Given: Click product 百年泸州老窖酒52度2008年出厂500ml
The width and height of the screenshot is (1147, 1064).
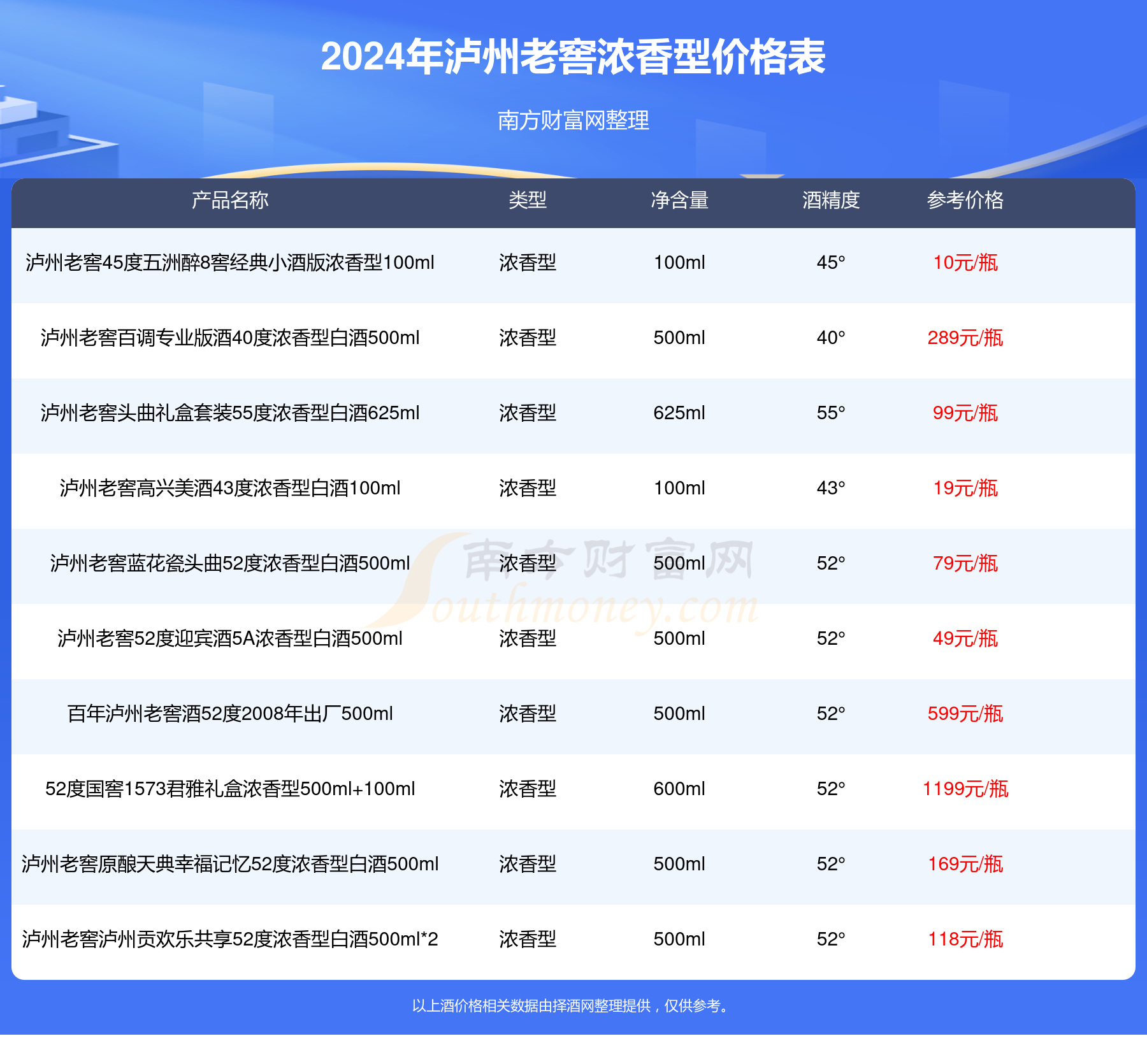Looking at the screenshot, I should pos(230,714).
